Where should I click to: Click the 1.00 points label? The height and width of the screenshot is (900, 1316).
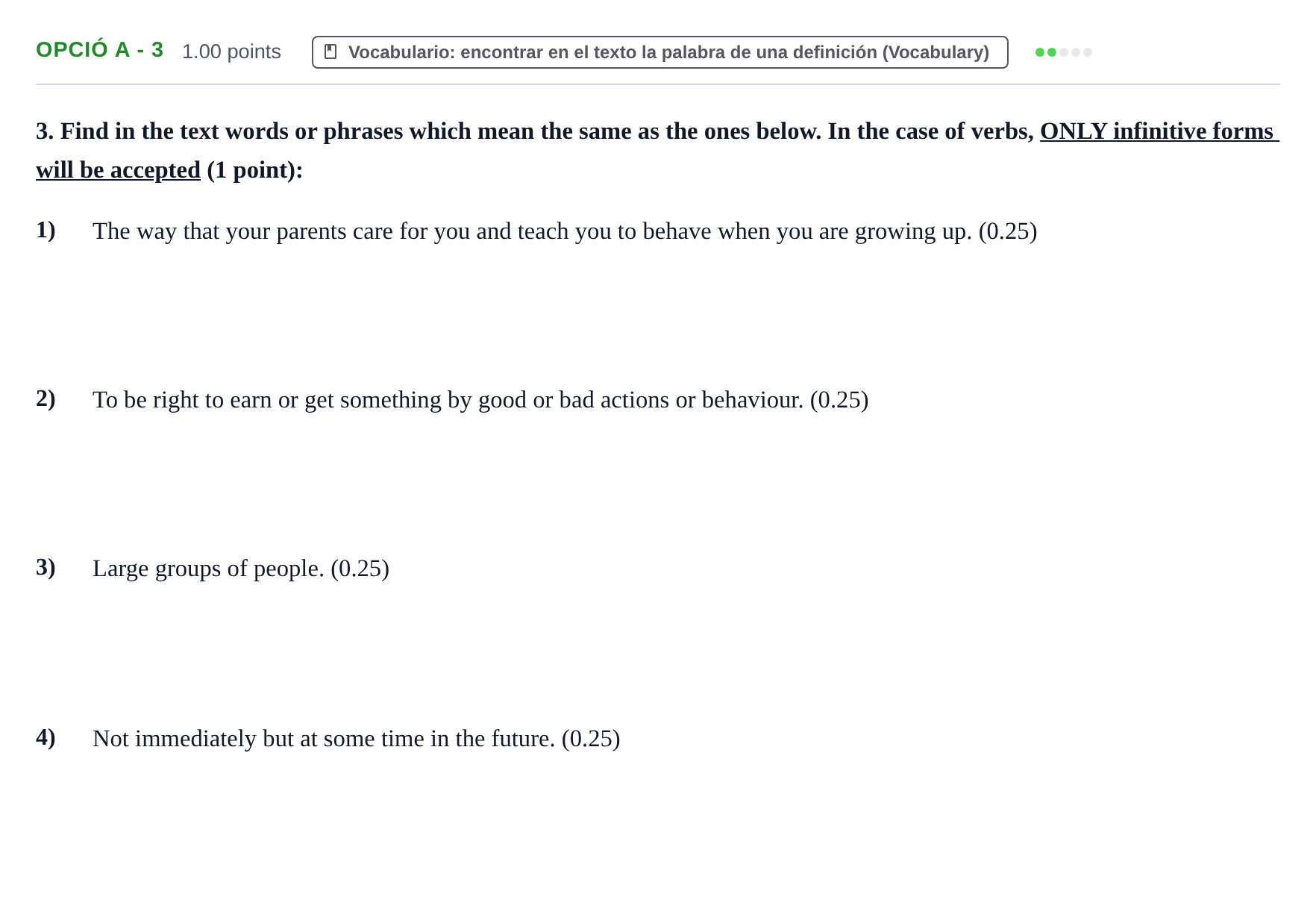point(231,51)
